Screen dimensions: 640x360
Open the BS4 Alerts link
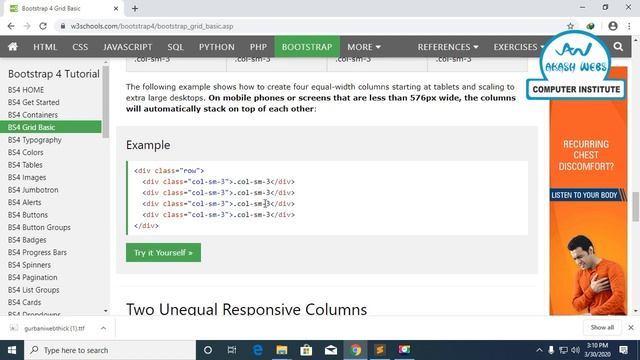click(x=24, y=202)
